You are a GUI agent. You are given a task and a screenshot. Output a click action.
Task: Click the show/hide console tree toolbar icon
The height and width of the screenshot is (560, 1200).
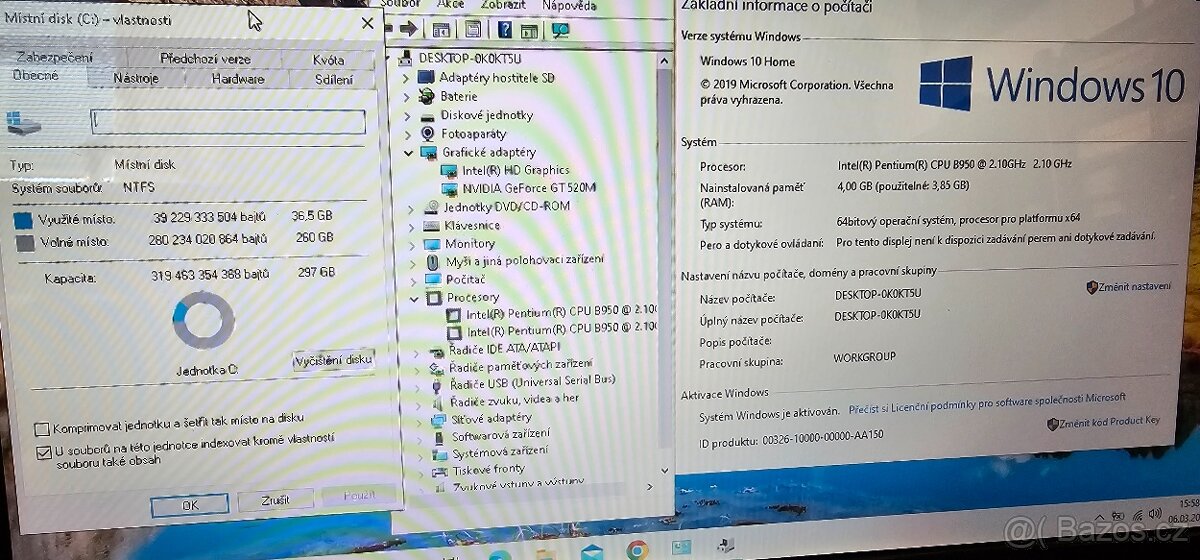coord(441,30)
